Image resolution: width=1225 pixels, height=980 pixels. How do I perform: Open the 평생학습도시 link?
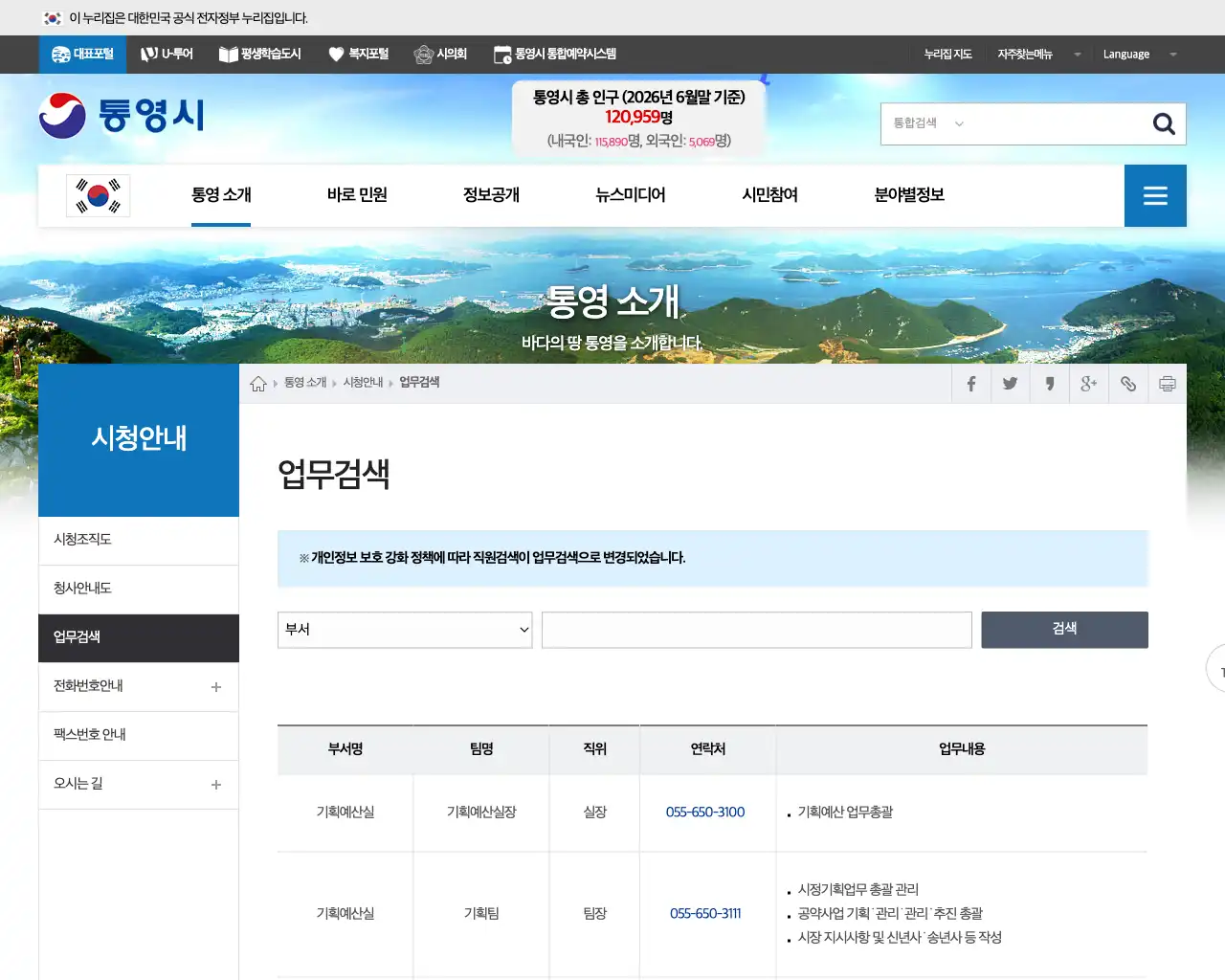259,55
